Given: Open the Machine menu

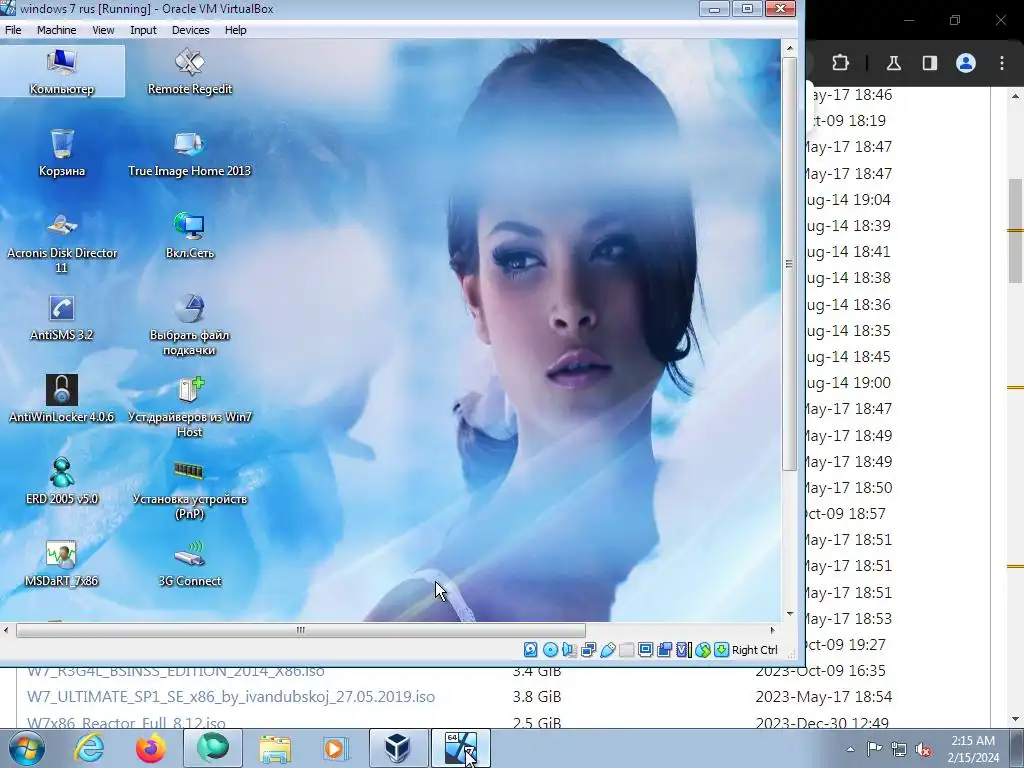Looking at the screenshot, I should (x=56, y=30).
